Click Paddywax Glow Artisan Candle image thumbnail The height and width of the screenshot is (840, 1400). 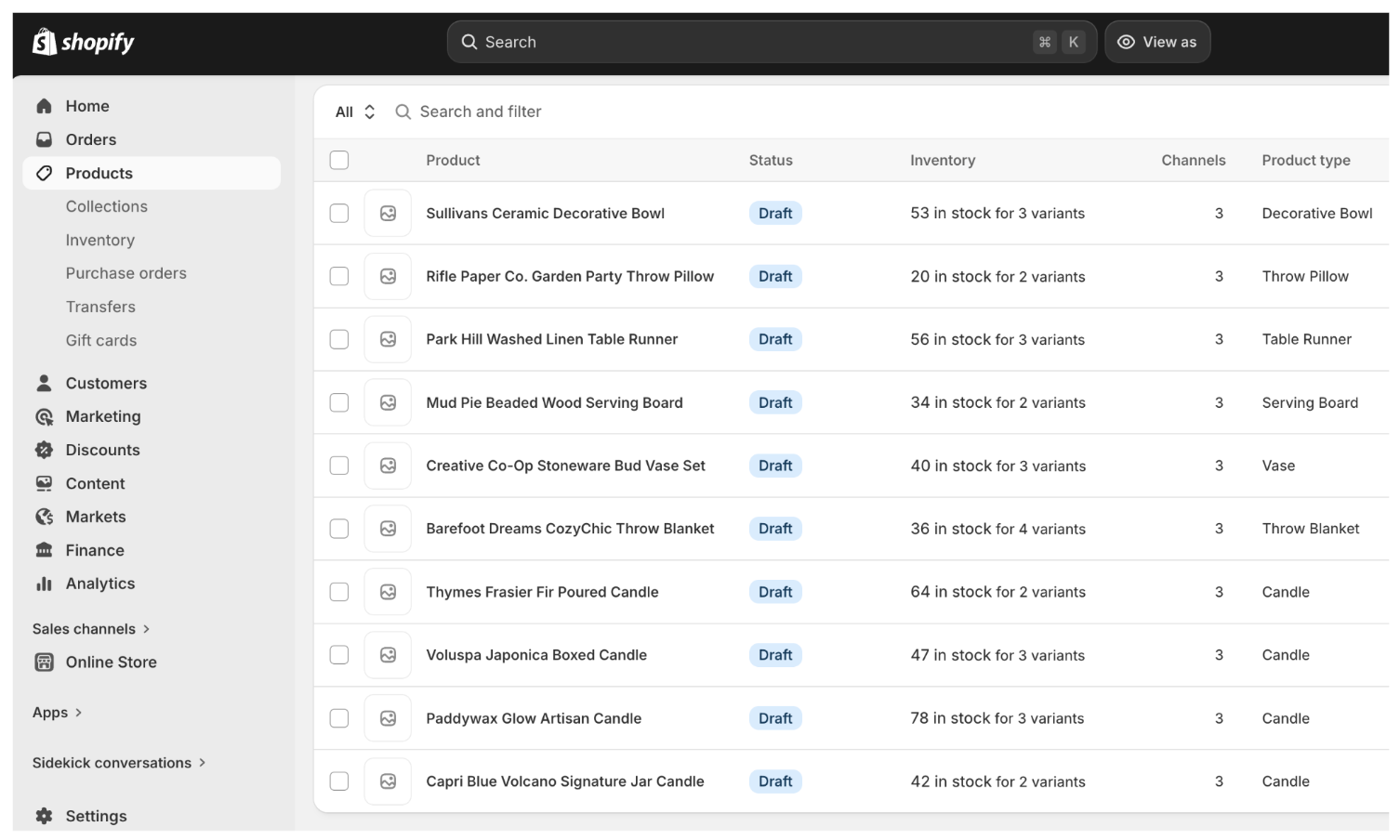click(x=388, y=718)
